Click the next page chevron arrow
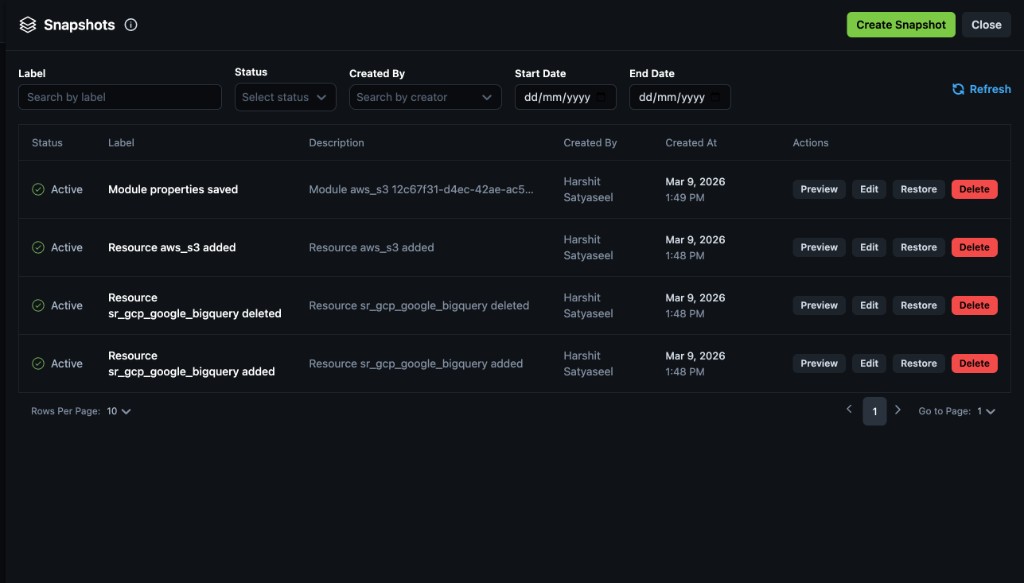1024x583 pixels. point(898,410)
